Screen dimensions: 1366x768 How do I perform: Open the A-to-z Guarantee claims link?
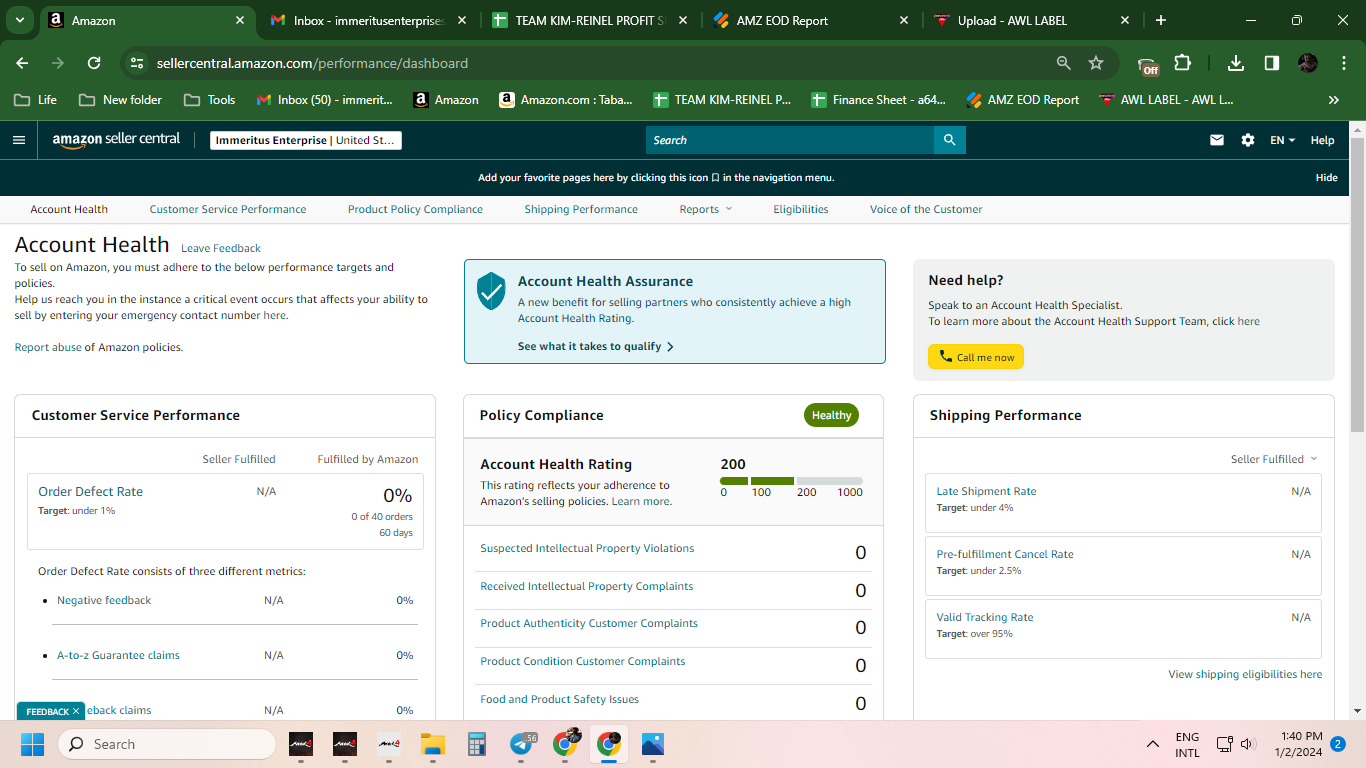pyautogui.click(x=118, y=655)
